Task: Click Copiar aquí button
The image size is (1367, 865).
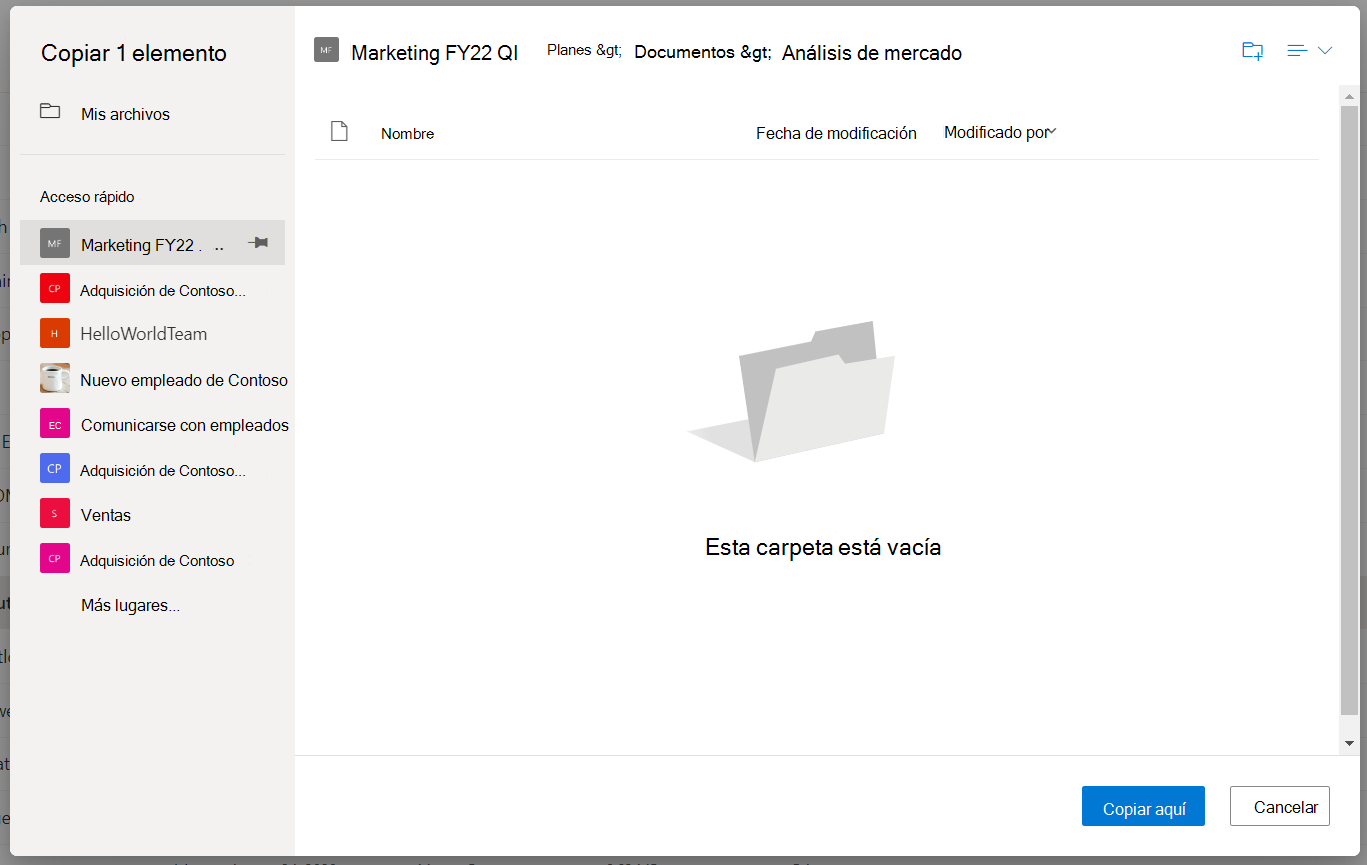Action: coord(1143,806)
